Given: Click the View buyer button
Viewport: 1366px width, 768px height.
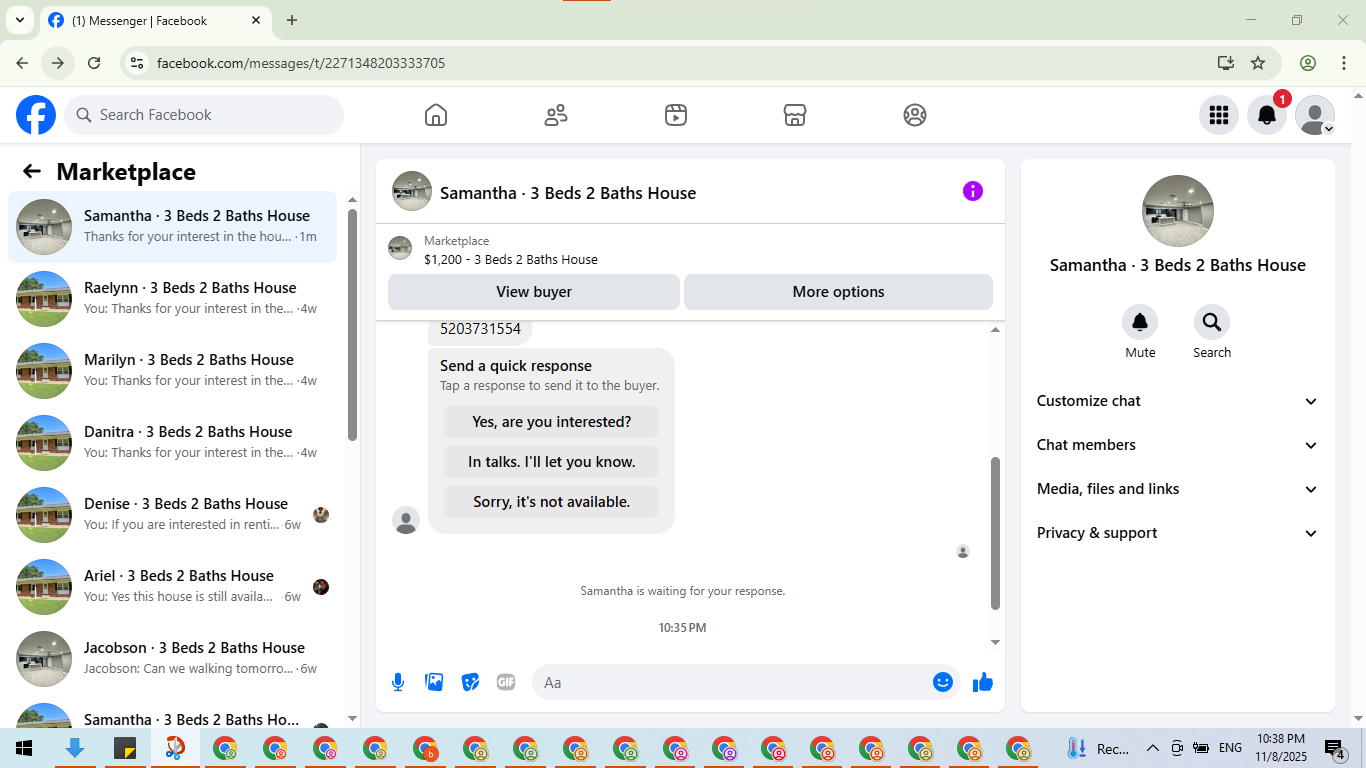Looking at the screenshot, I should click(x=534, y=292).
